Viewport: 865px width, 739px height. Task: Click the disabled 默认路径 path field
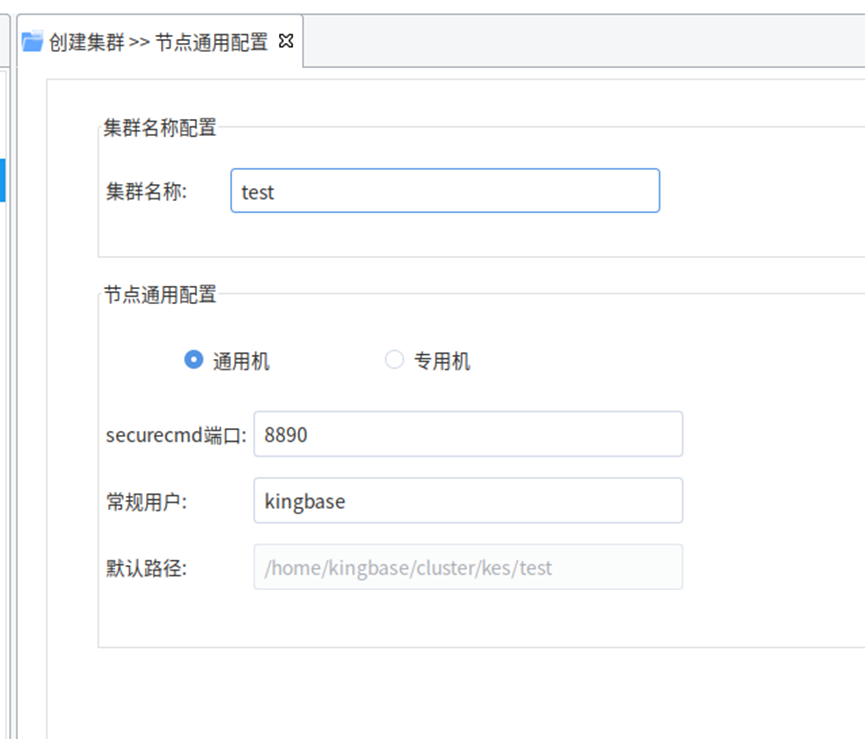[467, 567]
